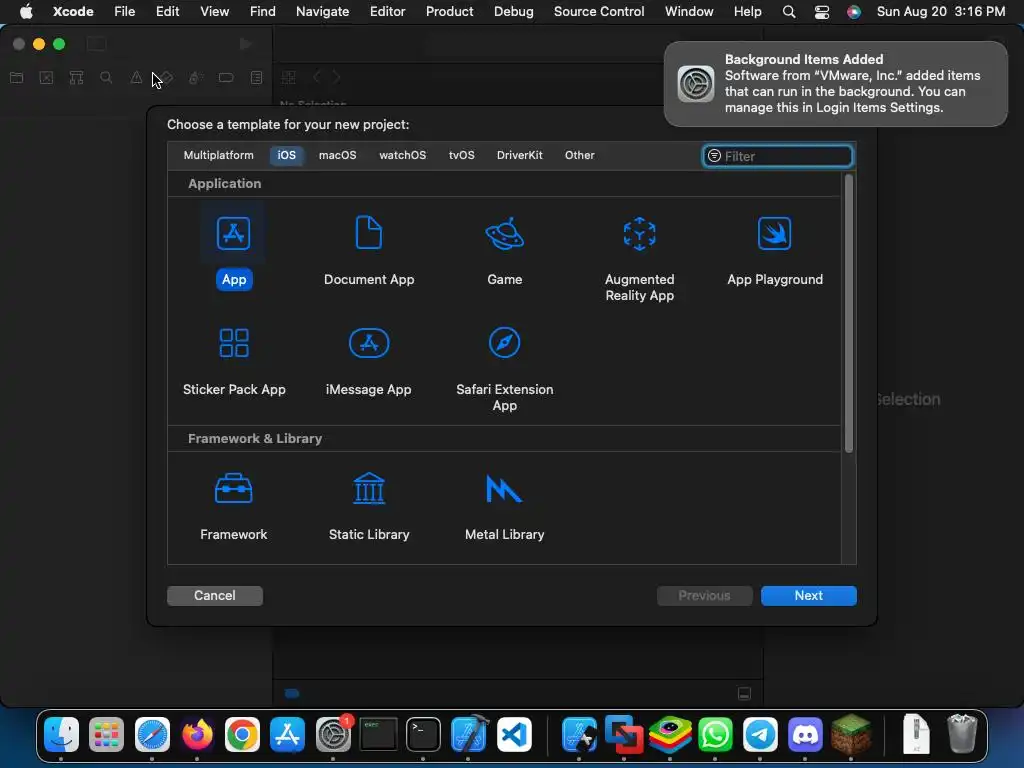Image resolution: width=1024 pixels, height=768 pixels.
Task: Open the Background Items Added notification
Action: 836,84
